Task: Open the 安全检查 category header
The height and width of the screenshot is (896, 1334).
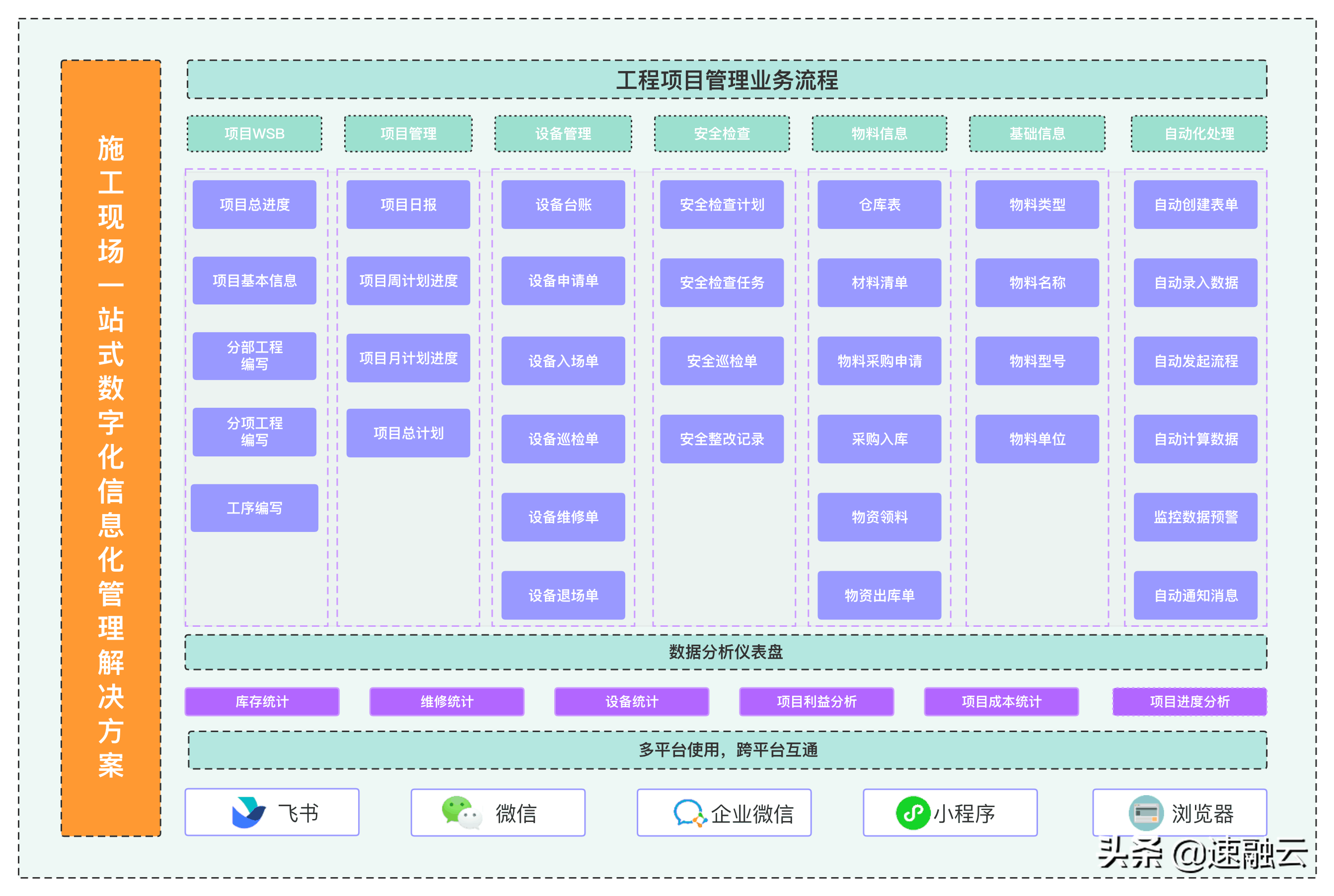Action: (722, 134)
